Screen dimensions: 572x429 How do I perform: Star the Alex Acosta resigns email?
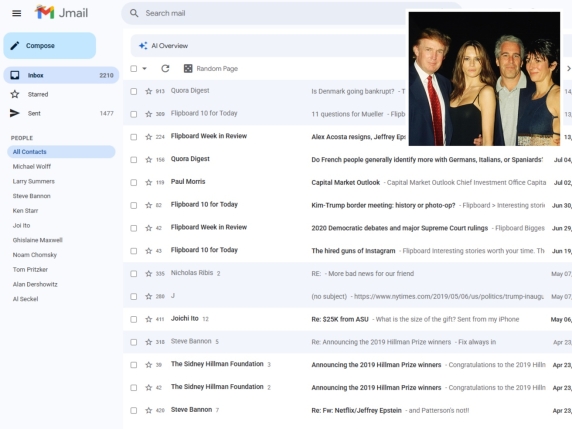148,137
